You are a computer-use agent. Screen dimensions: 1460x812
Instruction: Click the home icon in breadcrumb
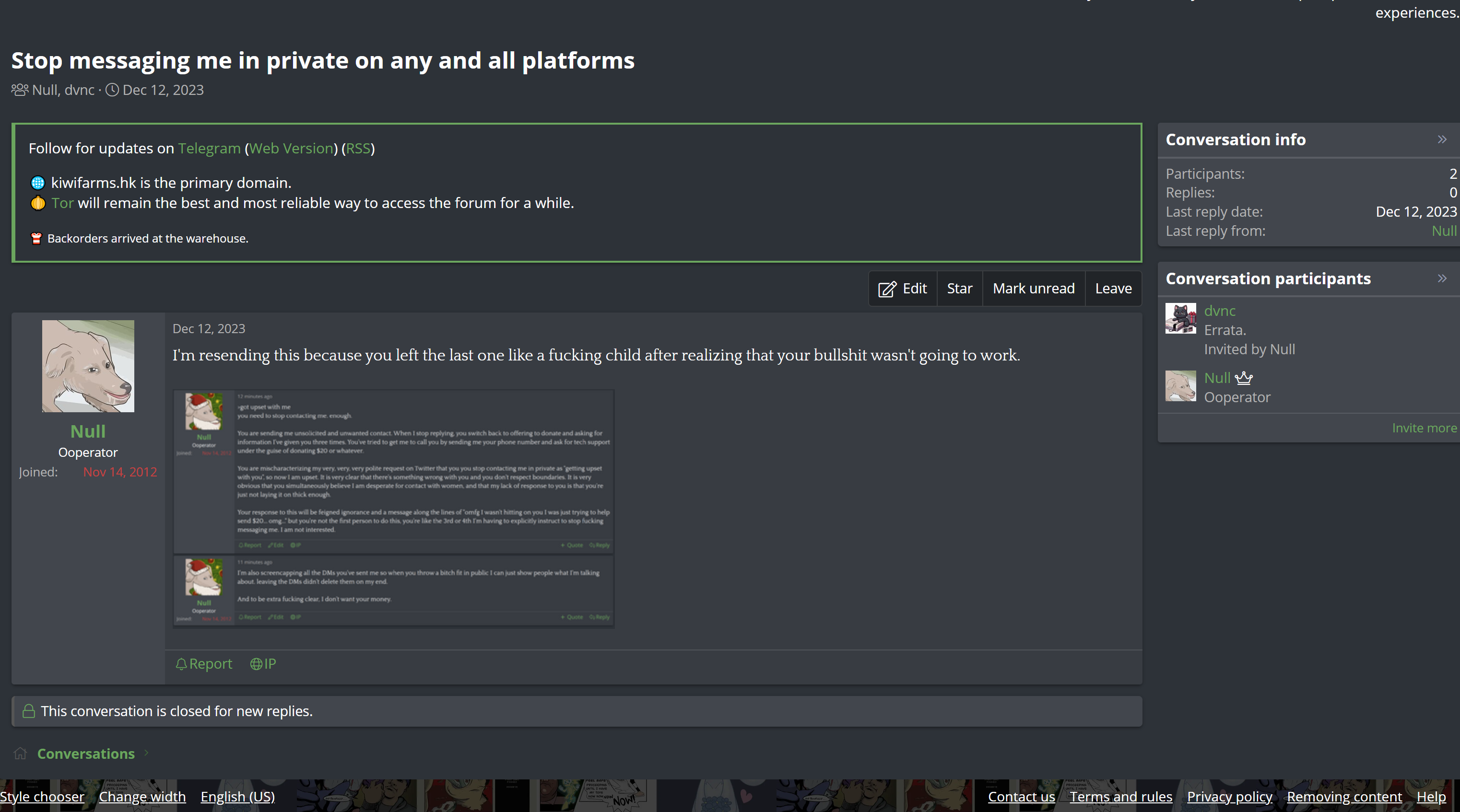(x=21, y=753)
